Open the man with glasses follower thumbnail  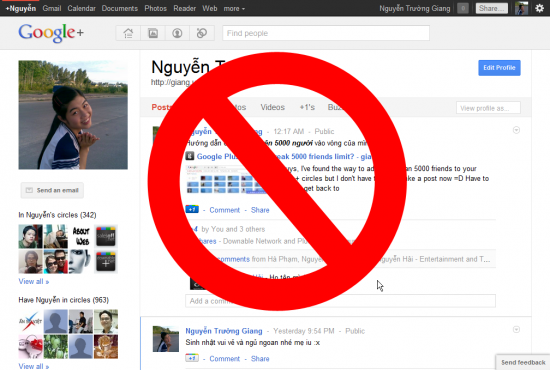(106, 321)
